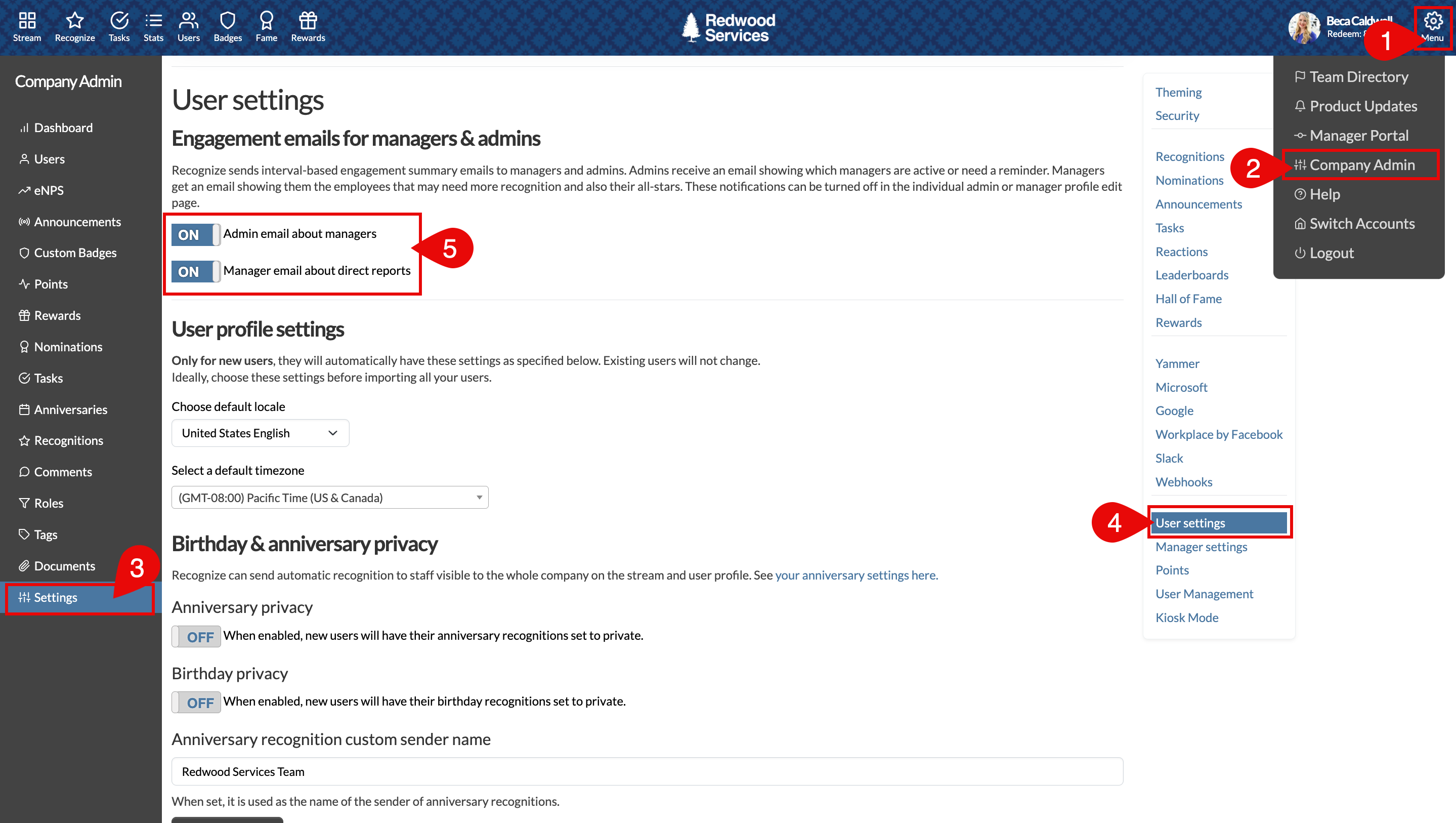The image size is (1456, 823).
Task: Select Company Admin from the menu
Action: click(1354, 165)
